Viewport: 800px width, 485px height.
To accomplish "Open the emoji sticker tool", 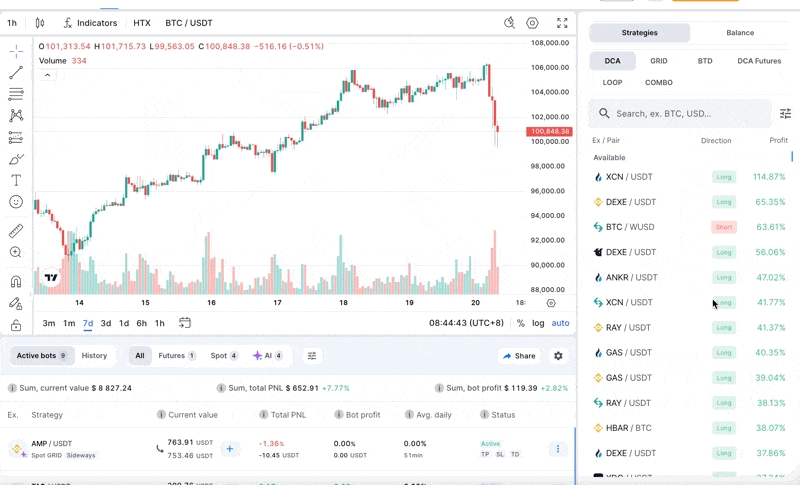I will point(16,202).
